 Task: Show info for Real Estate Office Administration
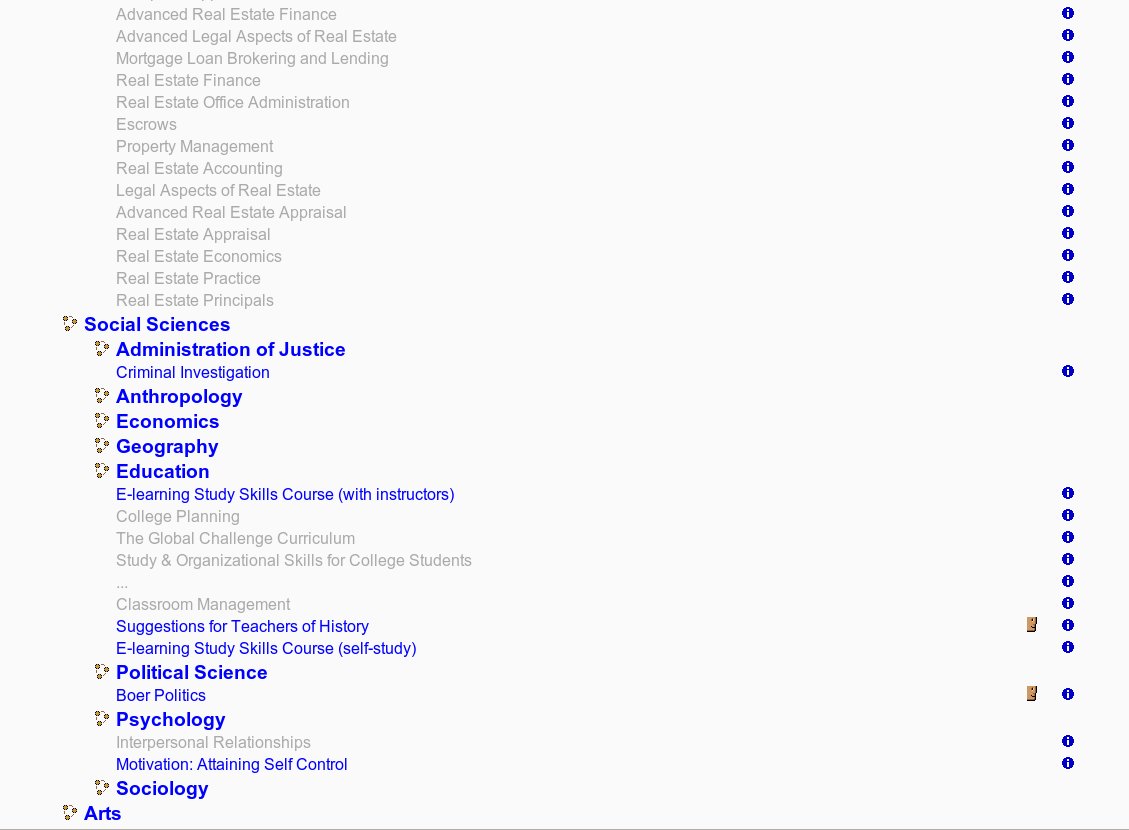pyautogui.click(x=1068, y=101)
